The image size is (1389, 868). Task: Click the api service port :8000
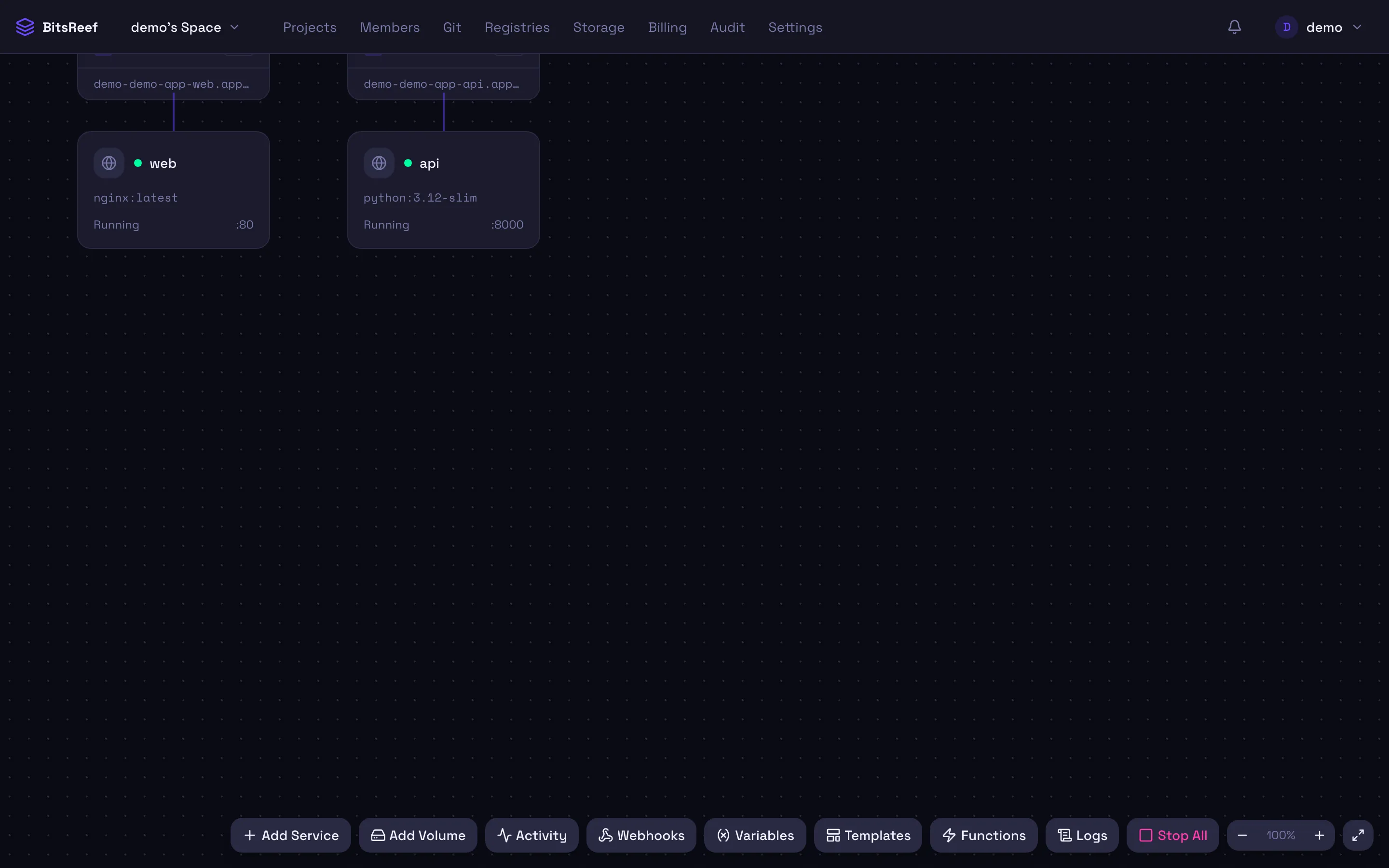click(x=507, y=224)
